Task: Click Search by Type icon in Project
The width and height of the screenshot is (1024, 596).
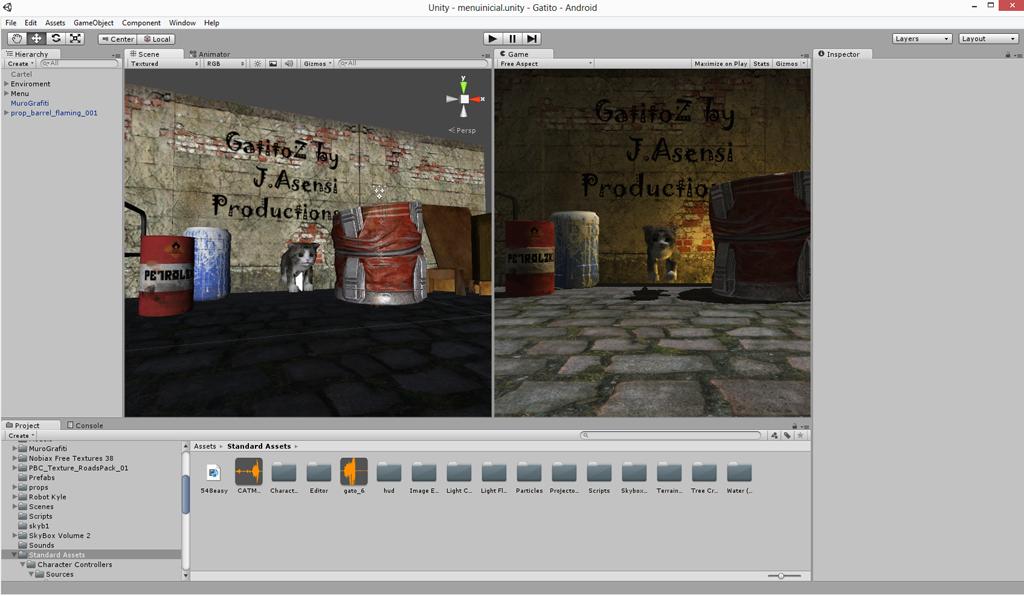Action: click(775, 435)
